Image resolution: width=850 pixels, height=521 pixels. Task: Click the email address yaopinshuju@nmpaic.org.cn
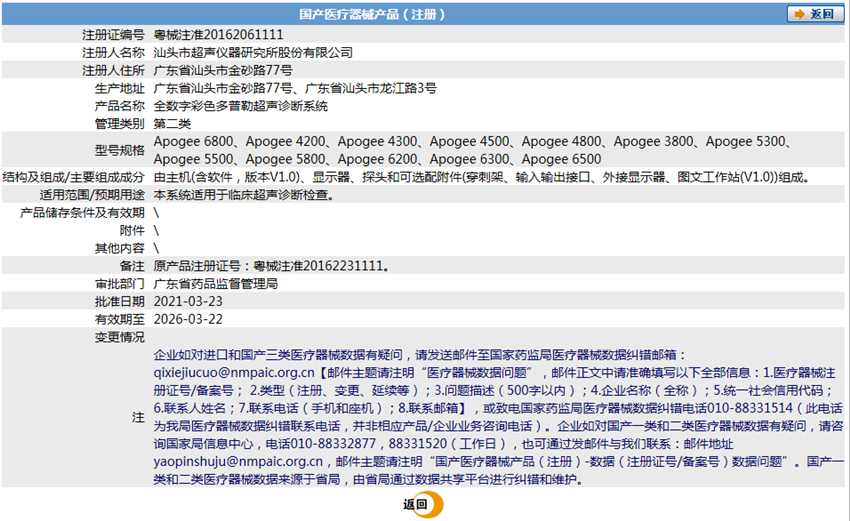238,462
